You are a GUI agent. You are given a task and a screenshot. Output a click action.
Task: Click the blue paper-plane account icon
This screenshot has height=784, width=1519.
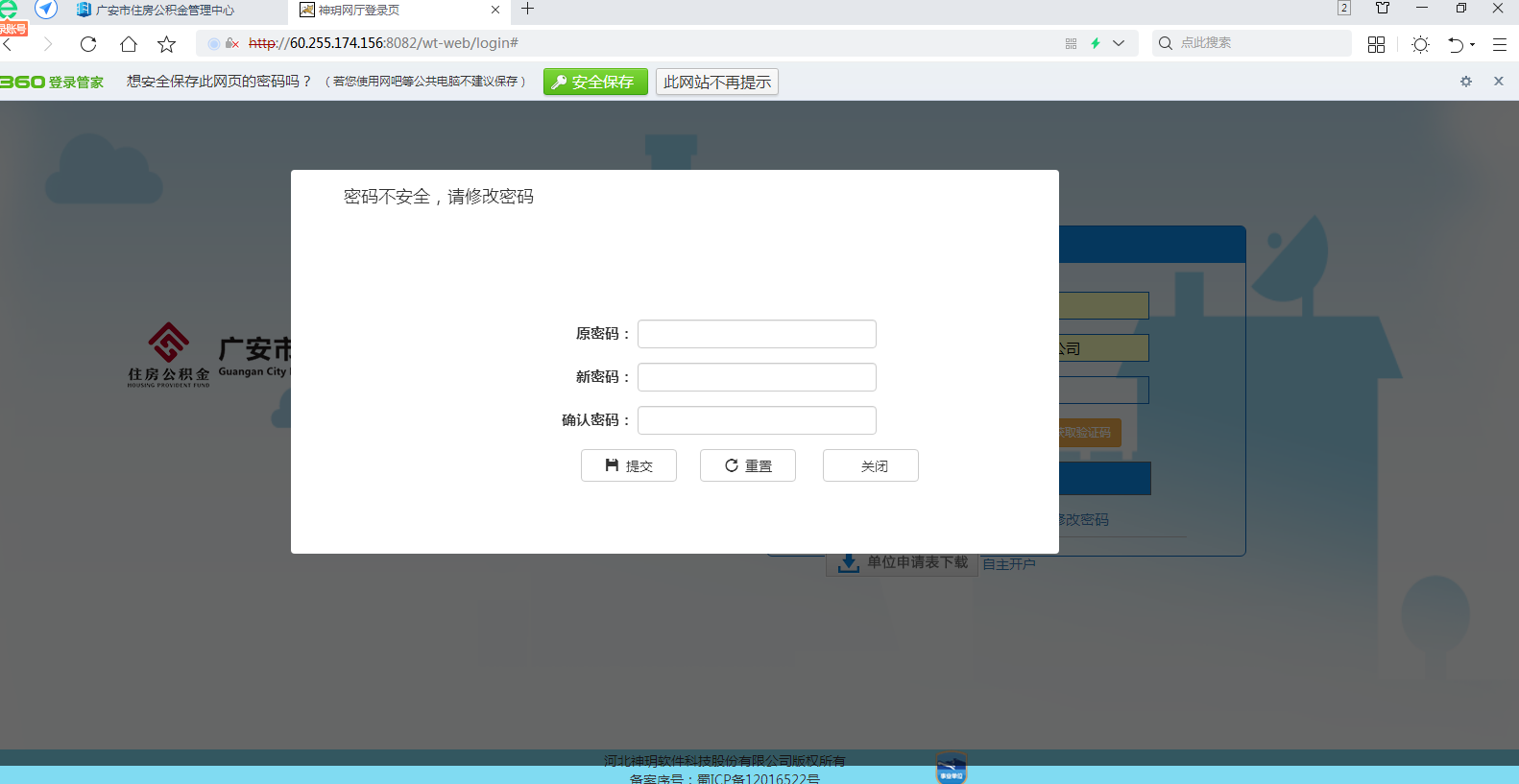[46, 9]
